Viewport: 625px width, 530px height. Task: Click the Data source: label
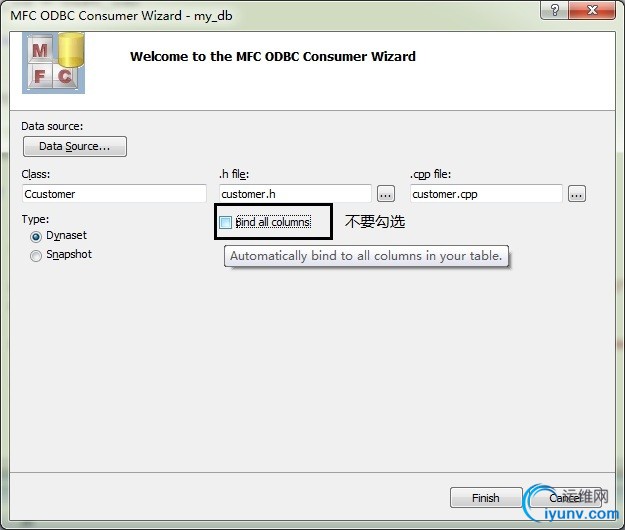pyautogui.click(x=52, y=126)
